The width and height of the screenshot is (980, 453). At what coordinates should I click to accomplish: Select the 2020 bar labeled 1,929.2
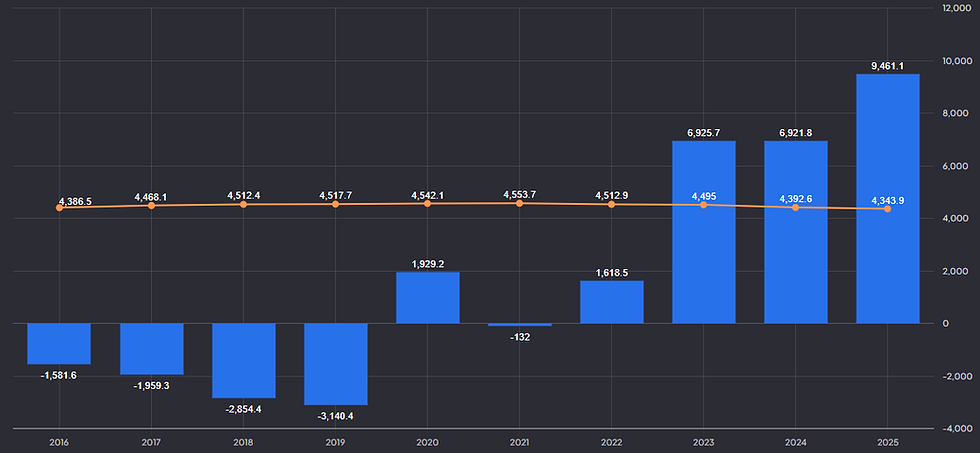coord(428,297)
